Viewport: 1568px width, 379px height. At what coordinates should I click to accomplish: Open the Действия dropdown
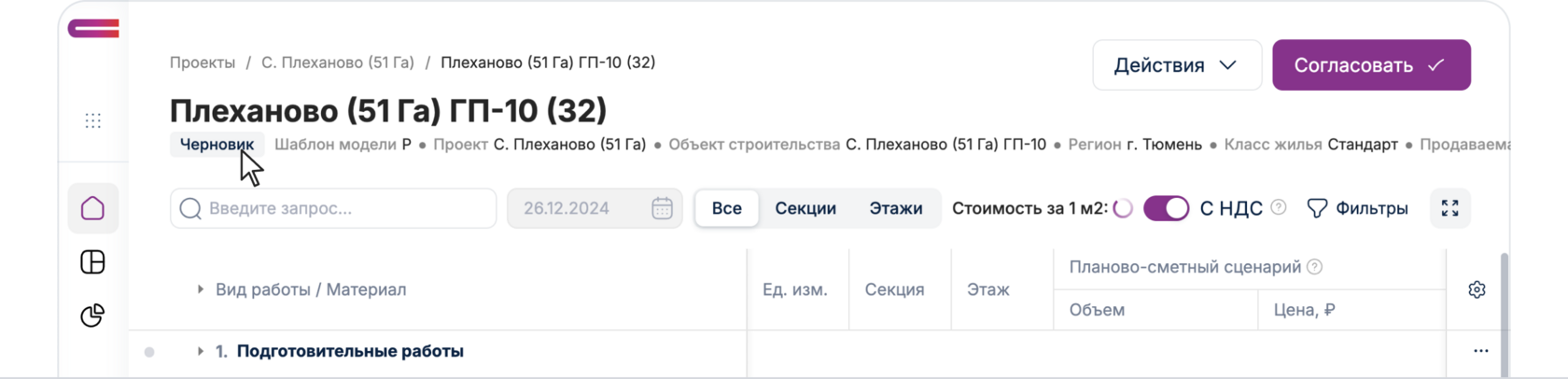coord(1176,65)
